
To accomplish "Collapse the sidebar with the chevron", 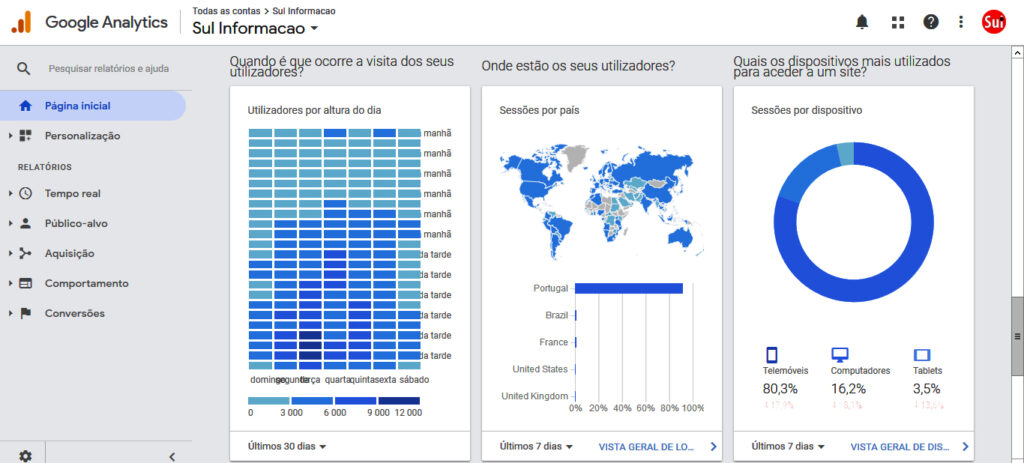I will (x=172, y=456).
